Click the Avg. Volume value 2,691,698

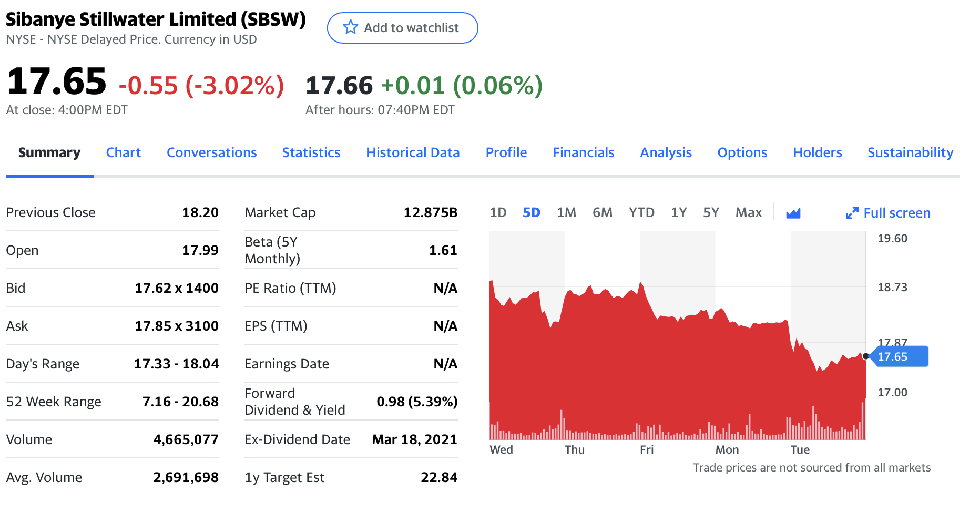186,477
